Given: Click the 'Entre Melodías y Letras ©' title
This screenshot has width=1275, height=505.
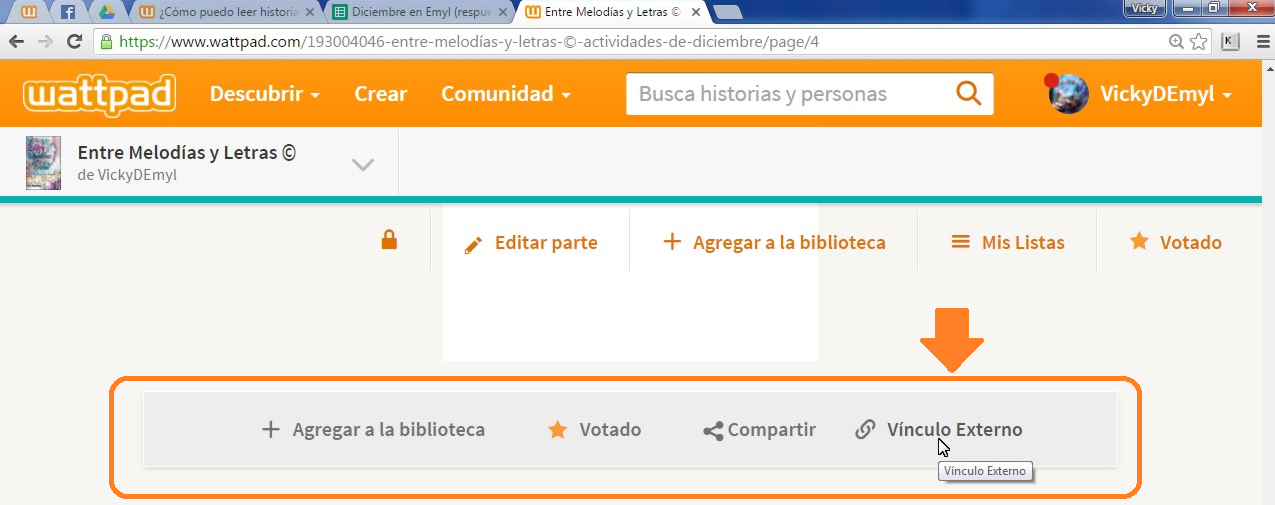Looking at the screenshot, I should (187, 153).
